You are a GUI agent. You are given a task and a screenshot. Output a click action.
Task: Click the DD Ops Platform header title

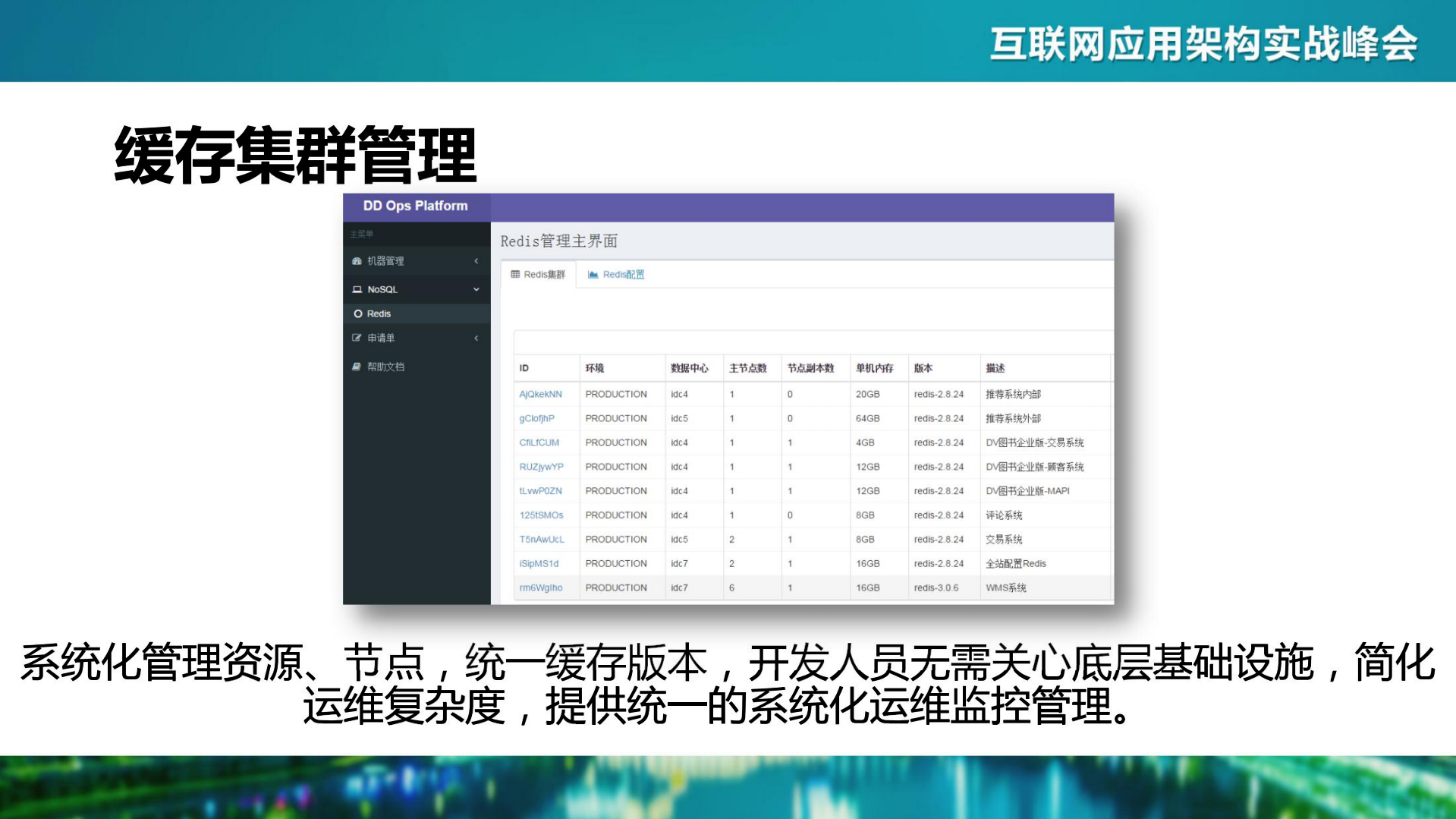(417, 206)
